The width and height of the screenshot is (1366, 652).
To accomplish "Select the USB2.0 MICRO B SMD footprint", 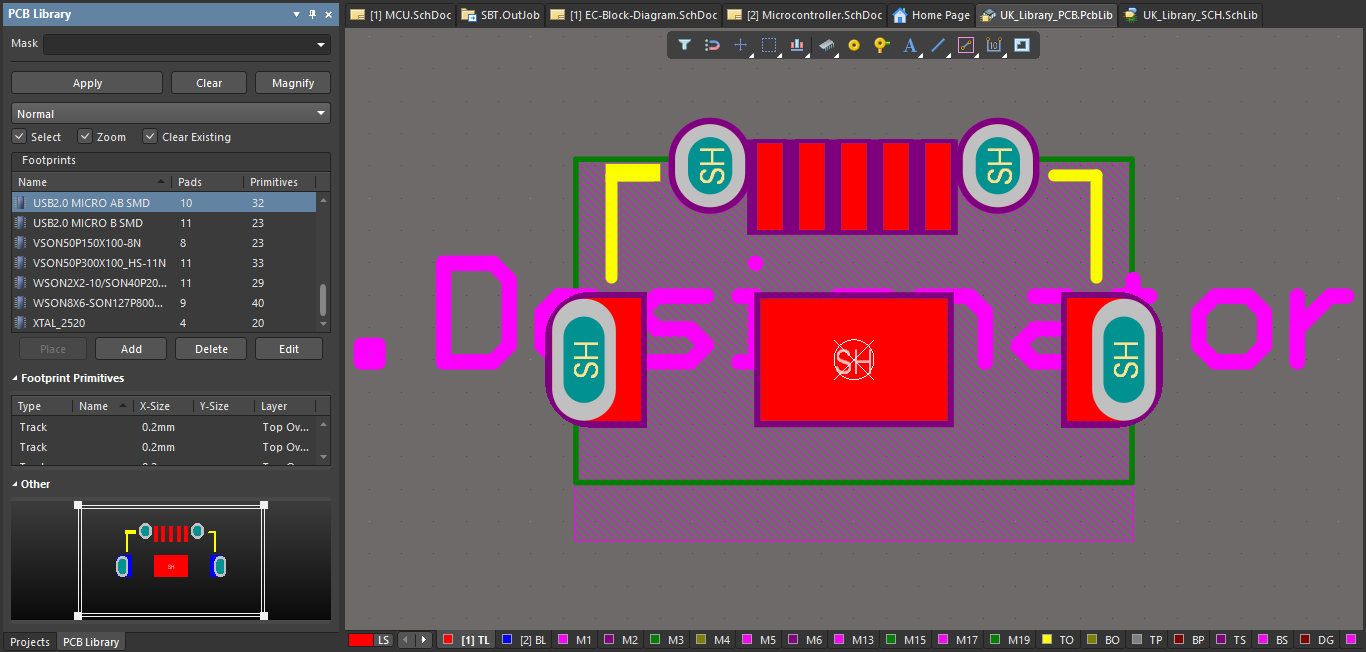I will tap(165, 222).
